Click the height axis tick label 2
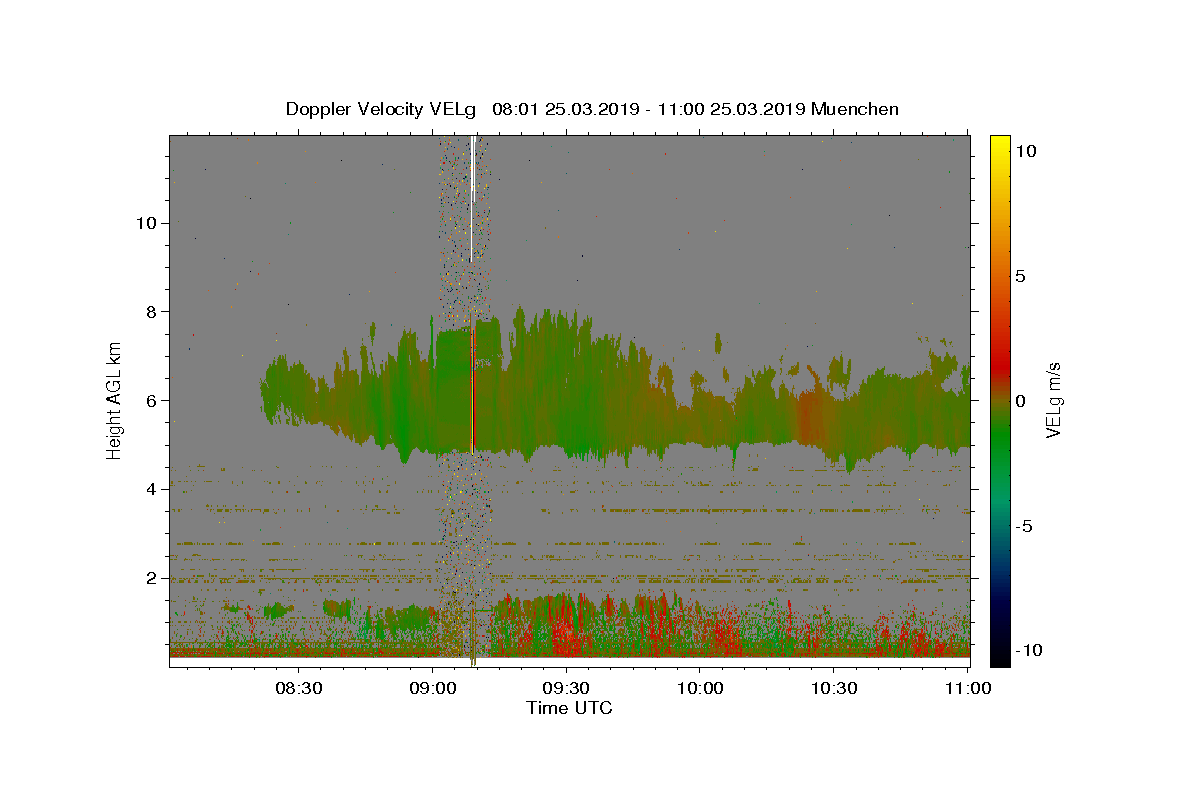 click(152, 578)
